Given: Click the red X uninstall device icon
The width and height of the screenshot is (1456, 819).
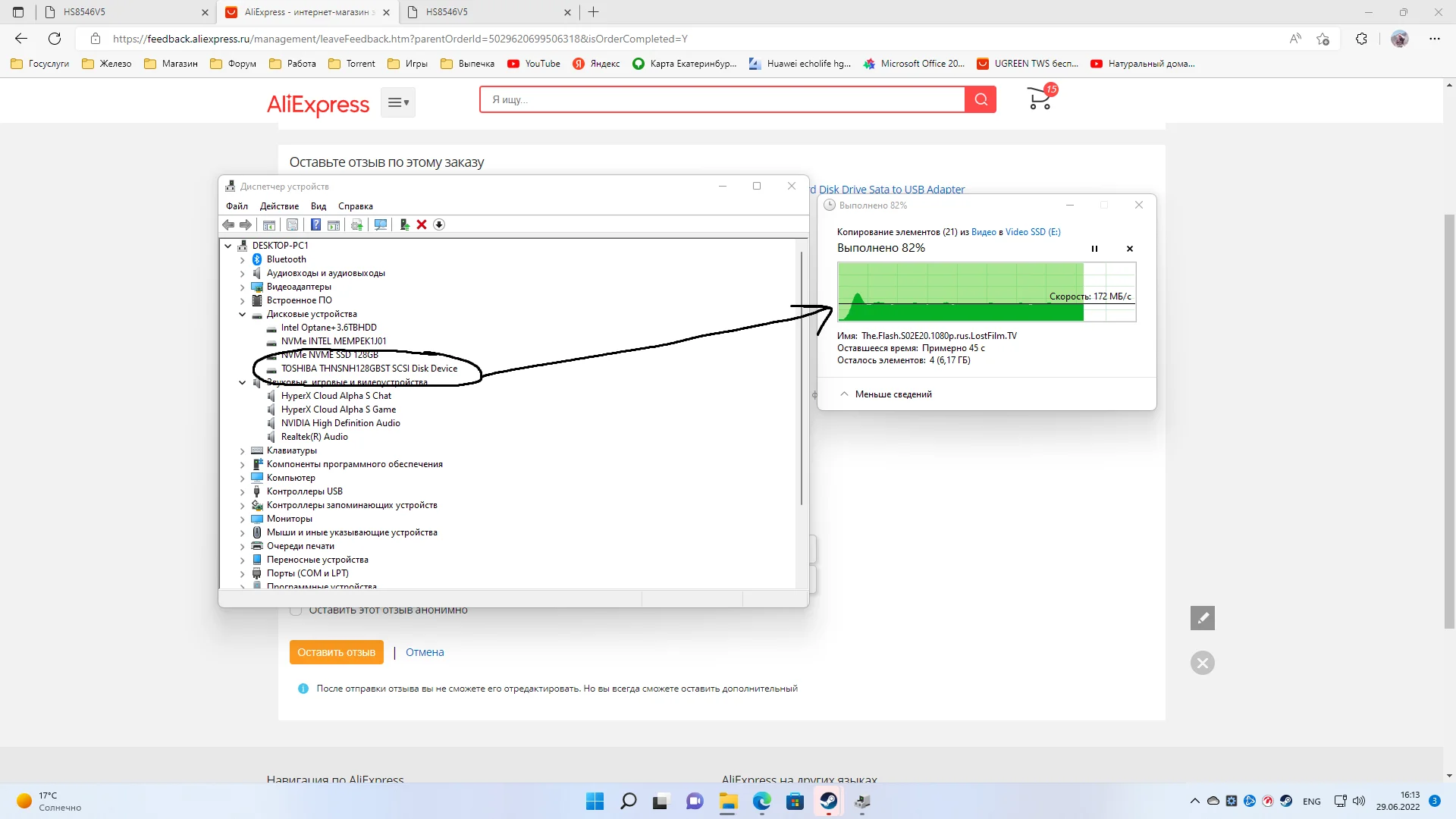Looking at the screenshot, I should (x=422, y=224).
